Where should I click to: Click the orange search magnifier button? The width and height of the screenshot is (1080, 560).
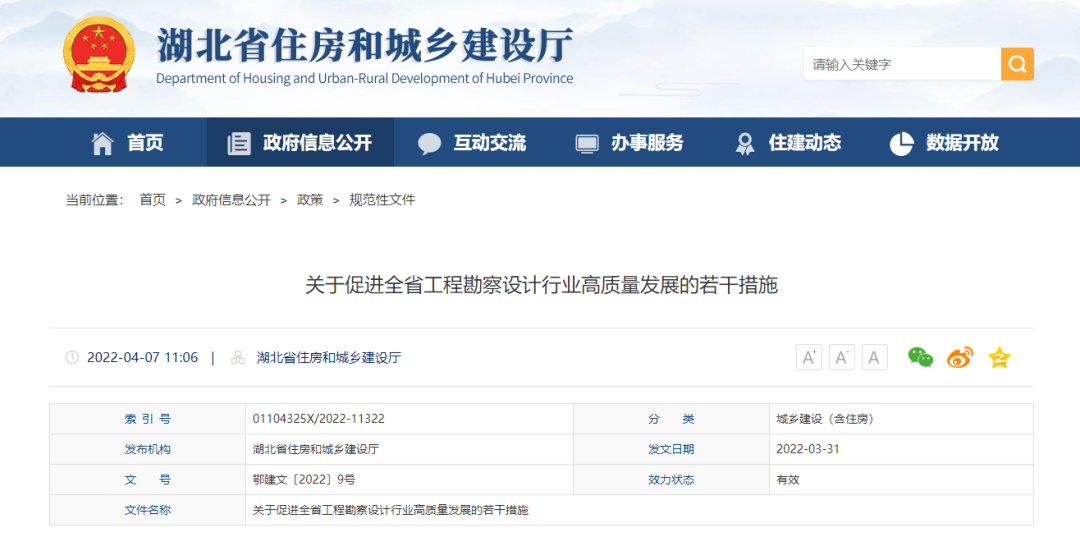point(1017,64)
